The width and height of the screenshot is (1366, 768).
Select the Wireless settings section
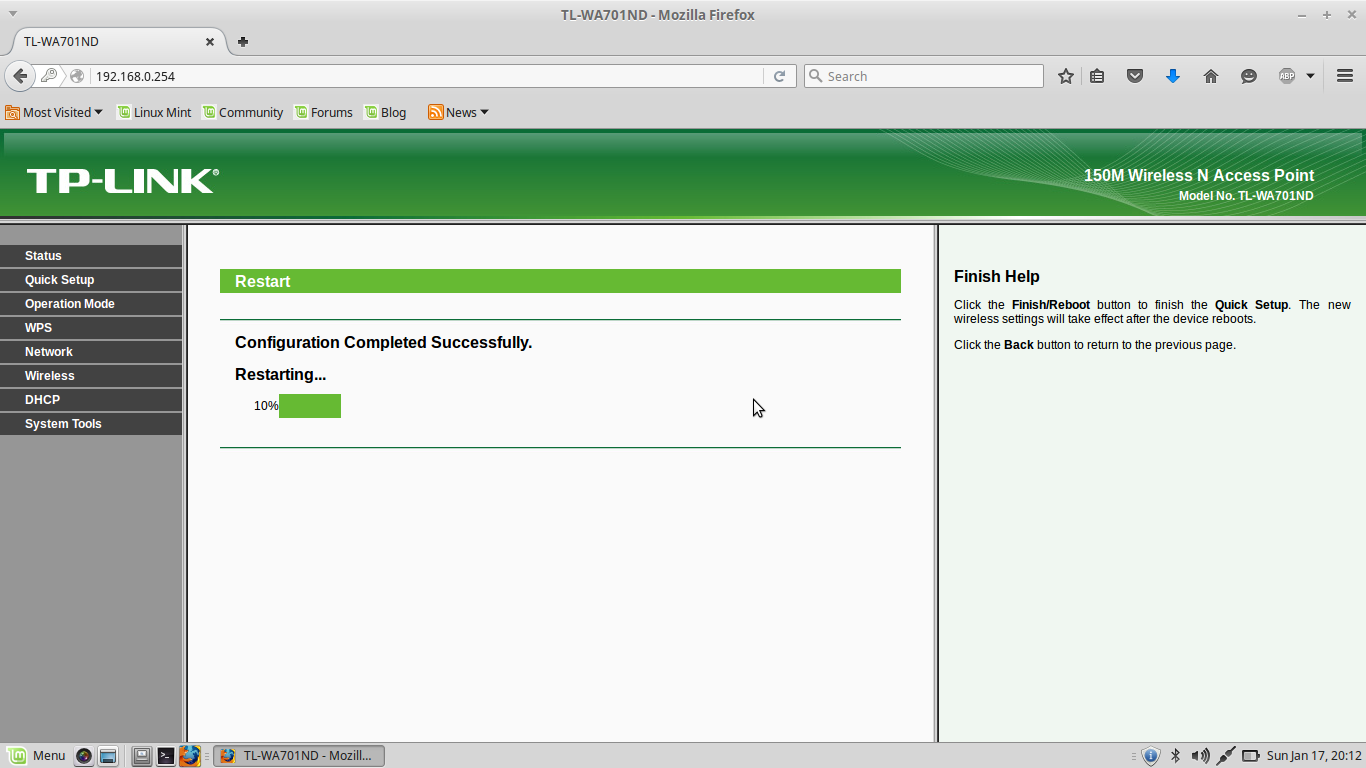[49, 375]
